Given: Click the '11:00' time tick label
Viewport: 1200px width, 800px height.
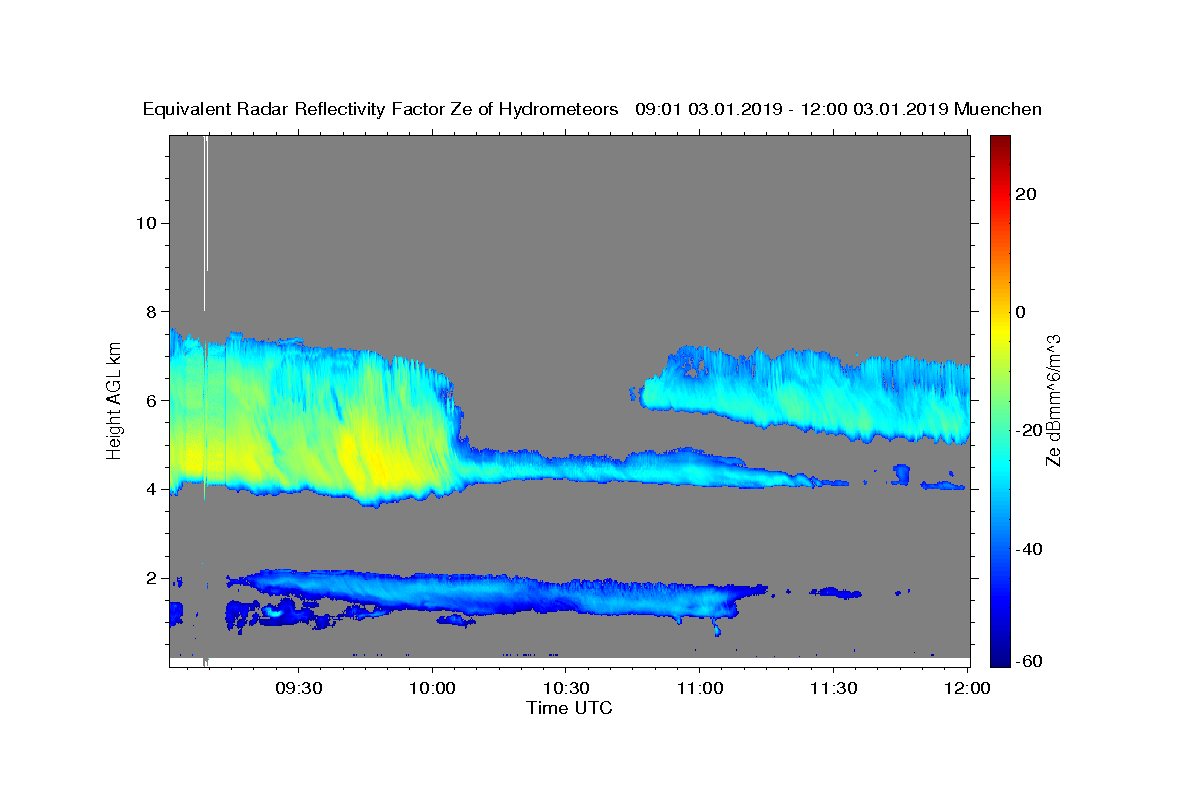Looking at the screenshot, I should [700, 689].
